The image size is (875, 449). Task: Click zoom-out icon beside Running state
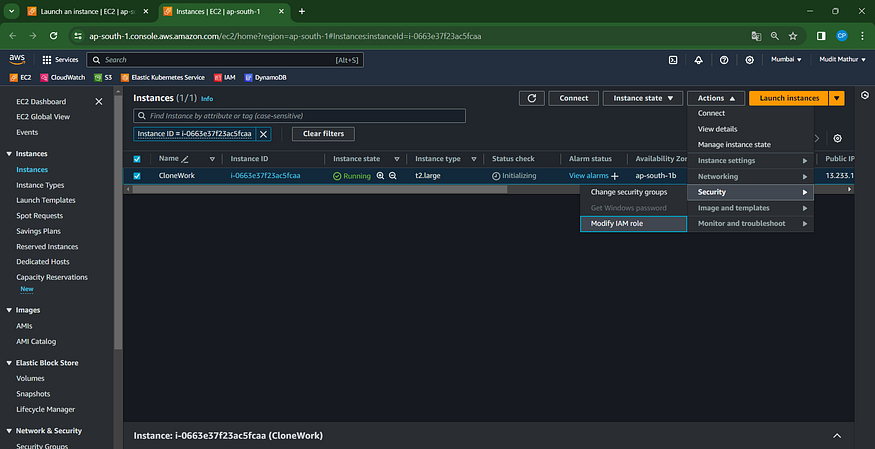click(392, 176)
